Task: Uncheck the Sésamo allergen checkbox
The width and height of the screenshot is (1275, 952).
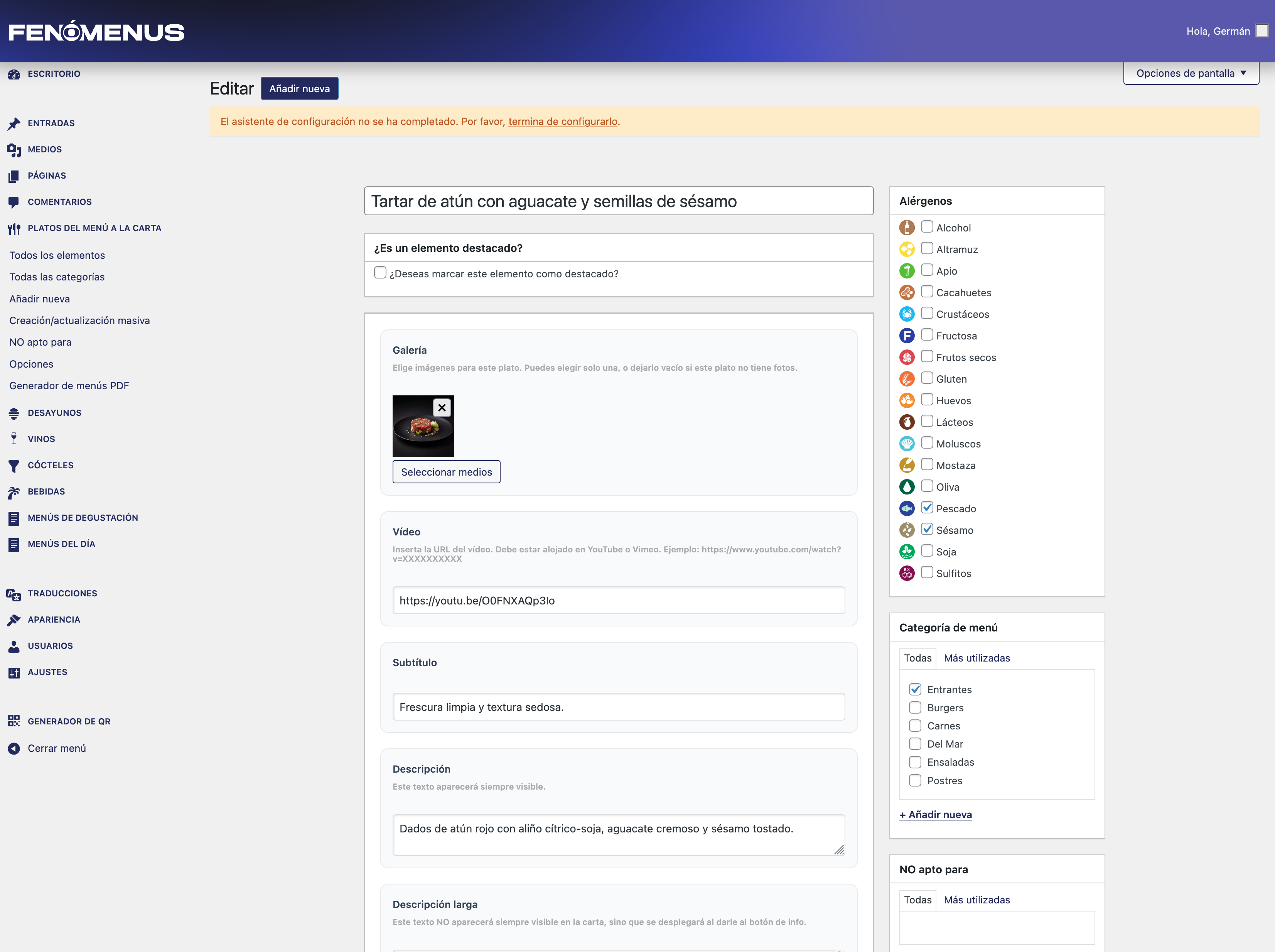Action: coord(926,529)
